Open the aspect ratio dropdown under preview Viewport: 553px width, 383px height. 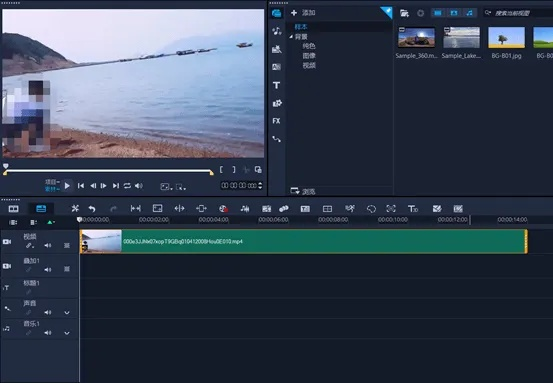[x=166, y=187]
